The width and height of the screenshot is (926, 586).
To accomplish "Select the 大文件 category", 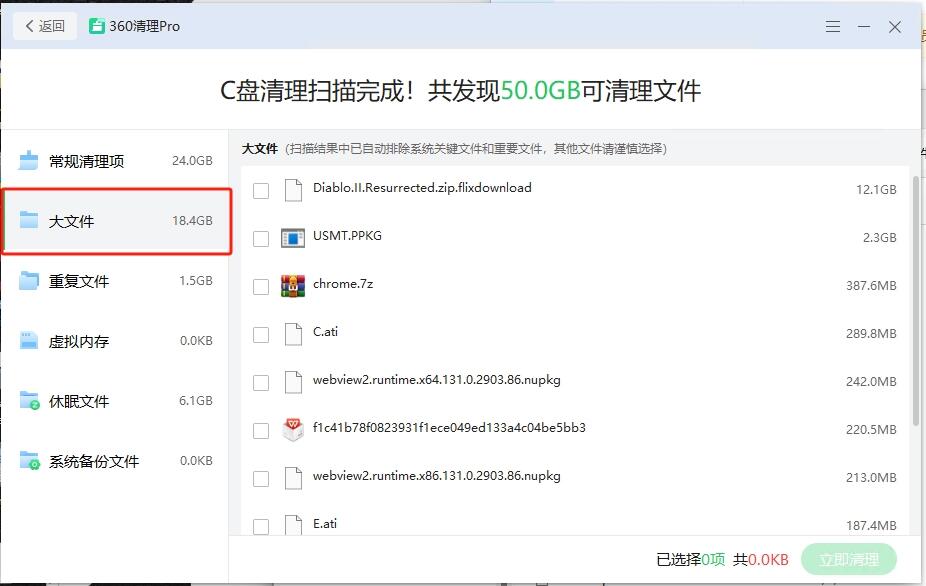I will click(x=116, y=221).
